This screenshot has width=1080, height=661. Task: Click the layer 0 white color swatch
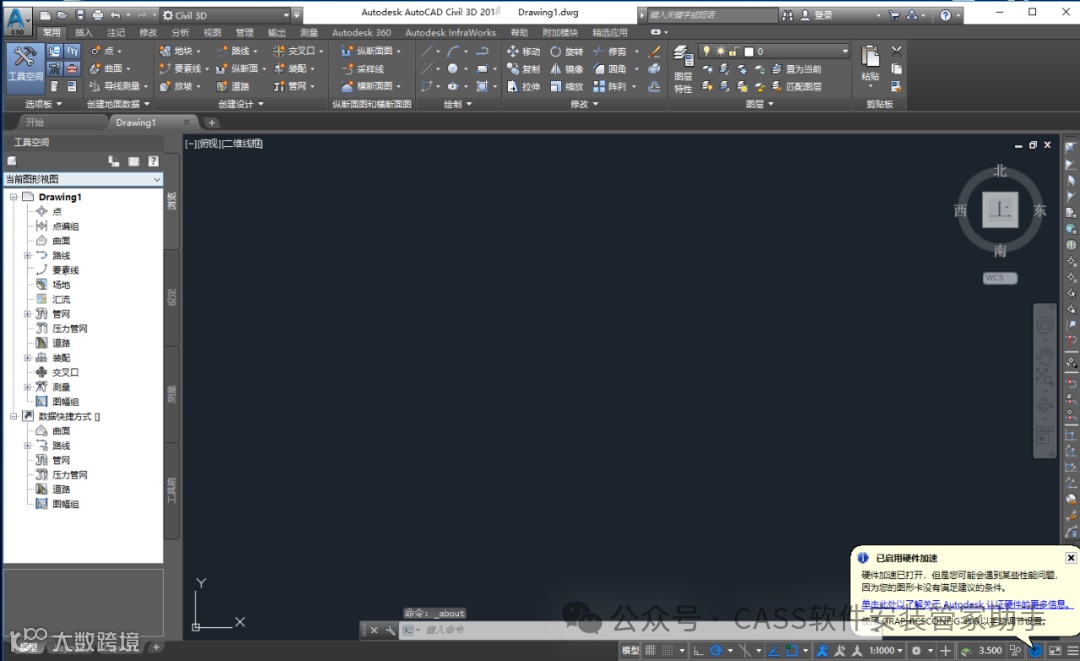click(x=749, y=52)
